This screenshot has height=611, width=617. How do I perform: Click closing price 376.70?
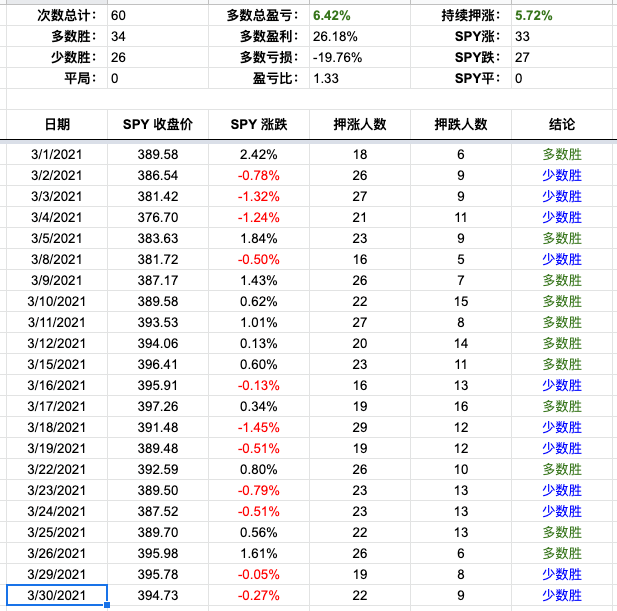(x=158, y=217)
